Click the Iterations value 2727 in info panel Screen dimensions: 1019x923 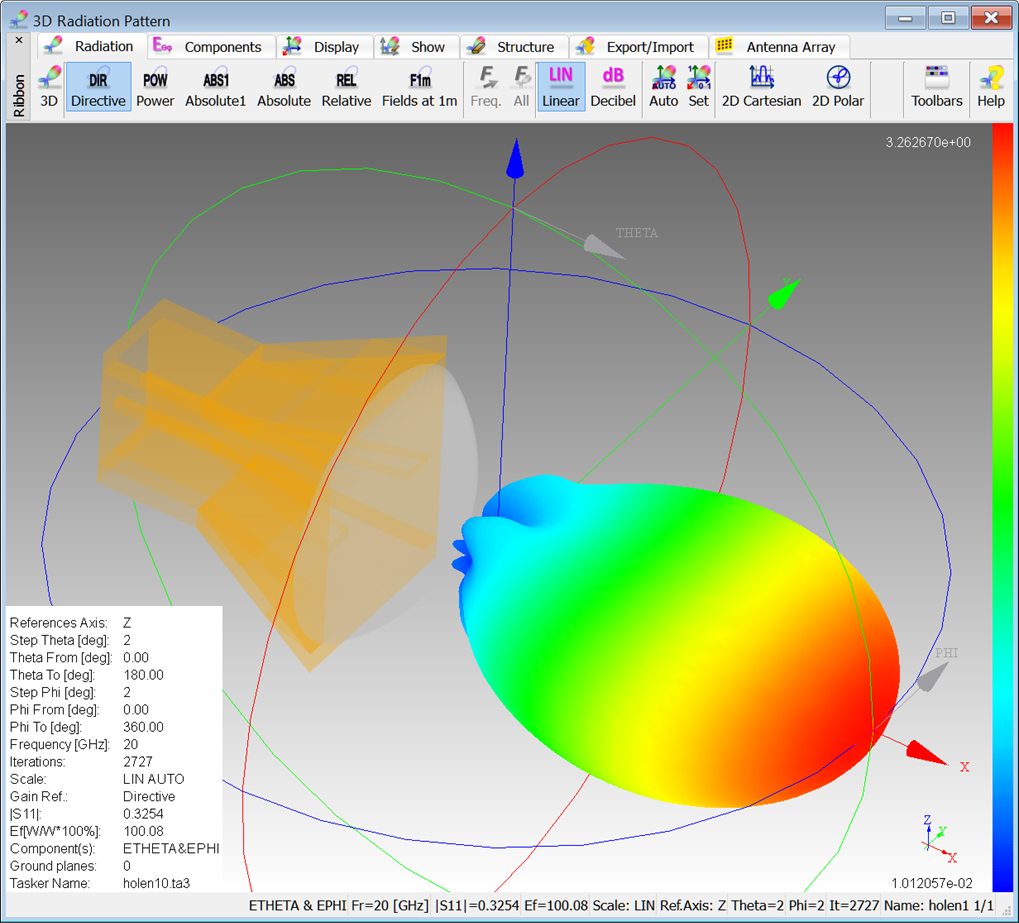coord(138,762)
